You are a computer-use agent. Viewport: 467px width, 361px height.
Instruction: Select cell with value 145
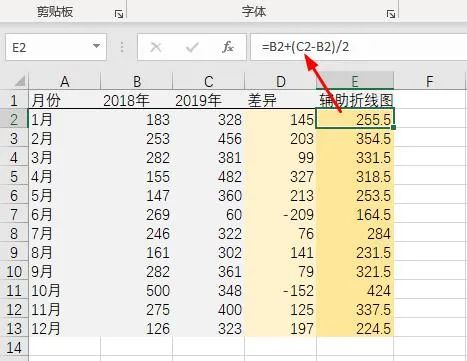click(281, 119)
